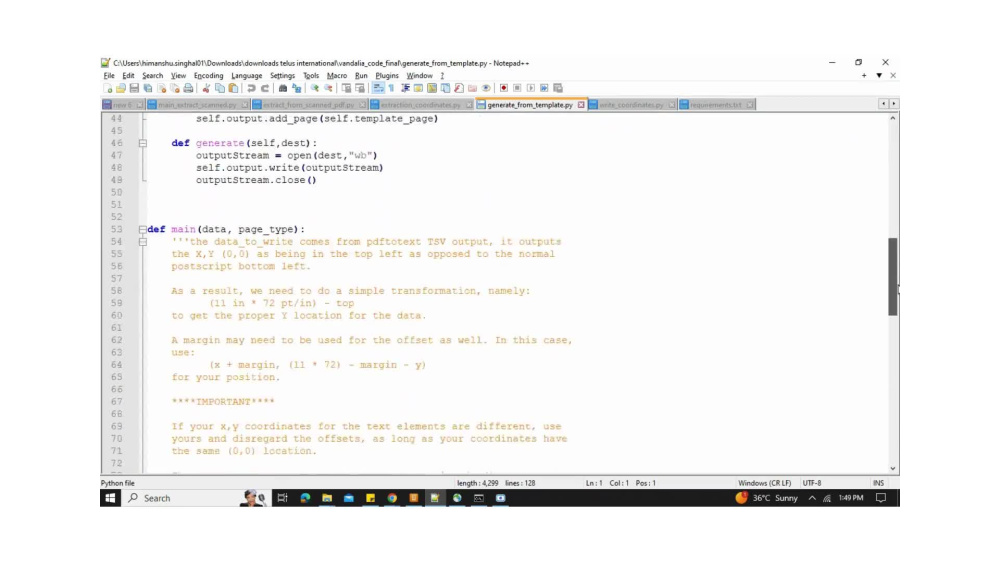Screen dimensions: 1000x563
Task: Redo the edit via toolbar arrow
Action: pyautogui.click(x=265, y=88)
